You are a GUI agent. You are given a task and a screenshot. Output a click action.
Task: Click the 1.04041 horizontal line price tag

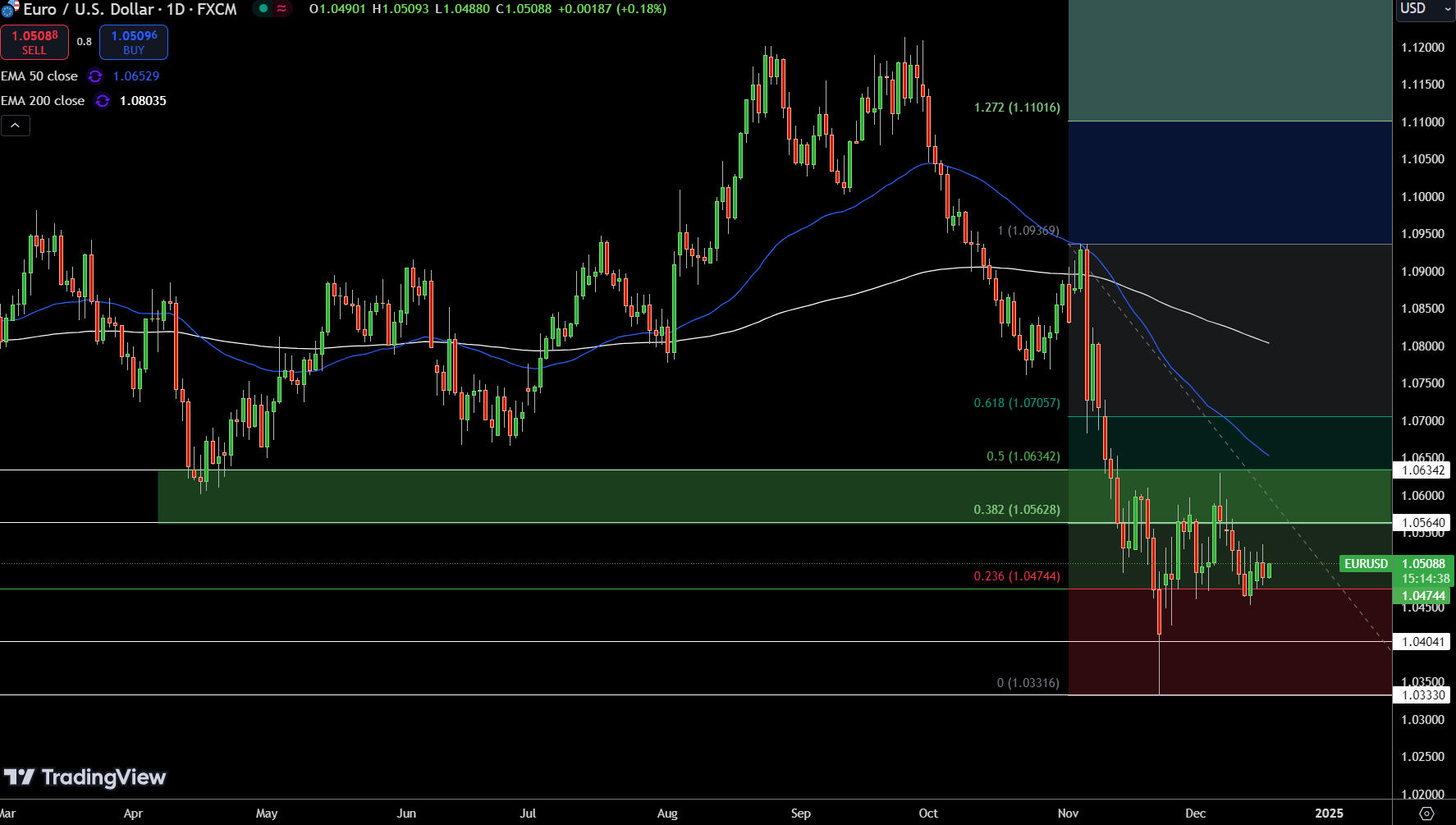[x=1422, y=642]
